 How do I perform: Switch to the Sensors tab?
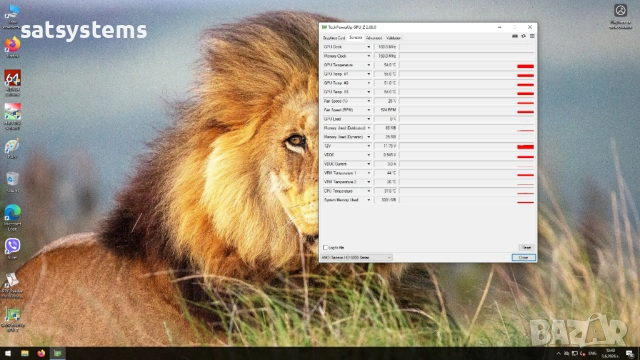coord(356,38)
